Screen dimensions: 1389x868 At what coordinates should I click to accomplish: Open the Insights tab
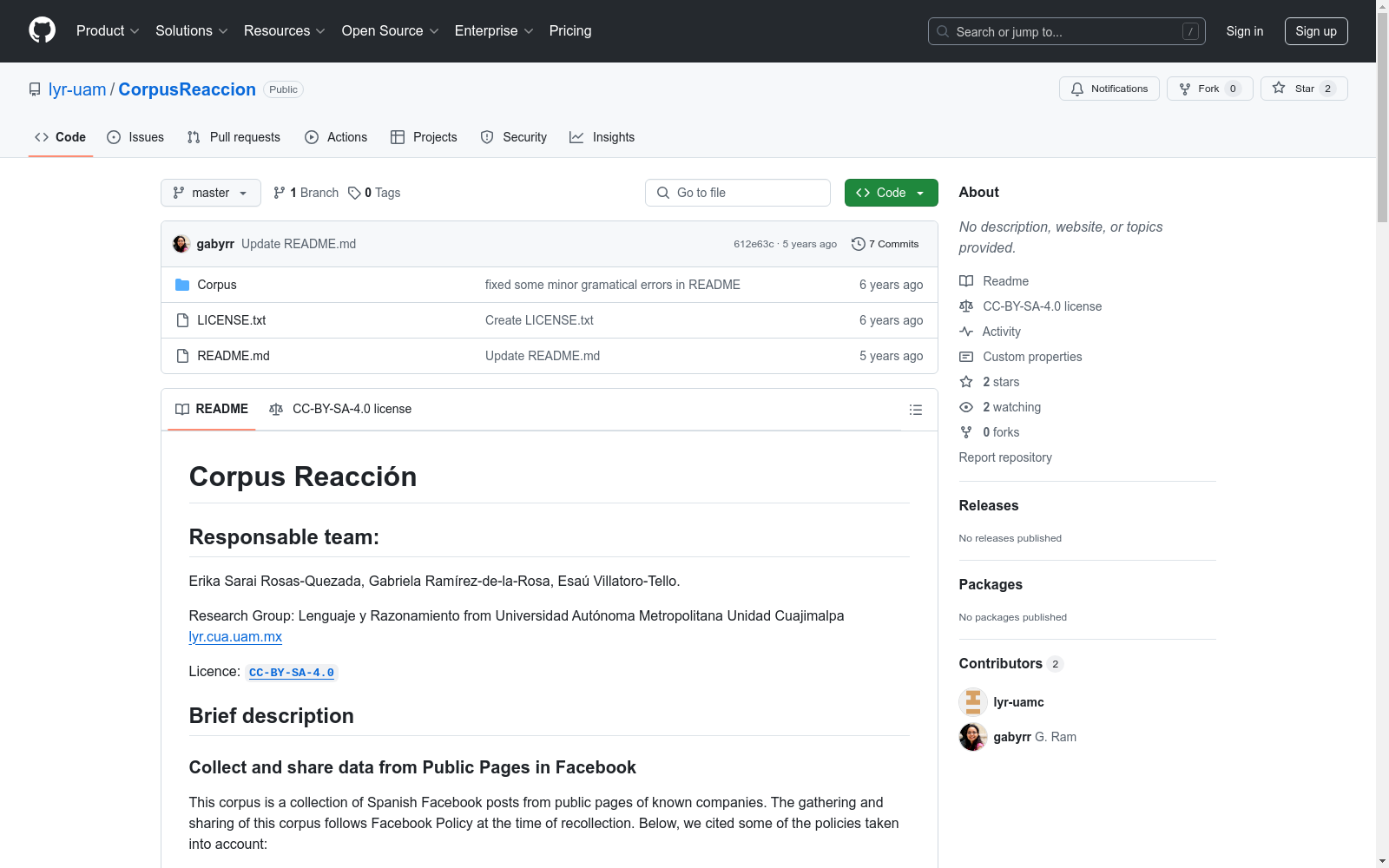(602, 137)
